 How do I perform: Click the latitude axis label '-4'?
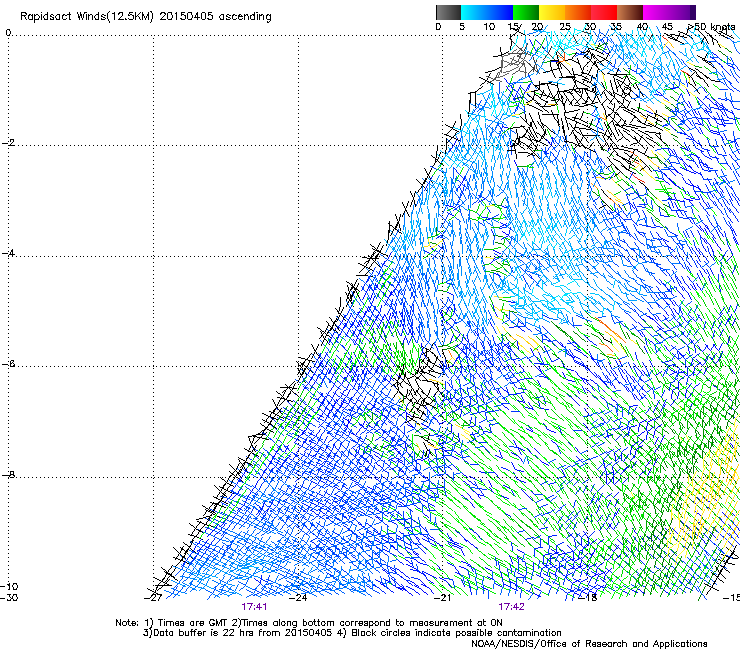[9, 253]
